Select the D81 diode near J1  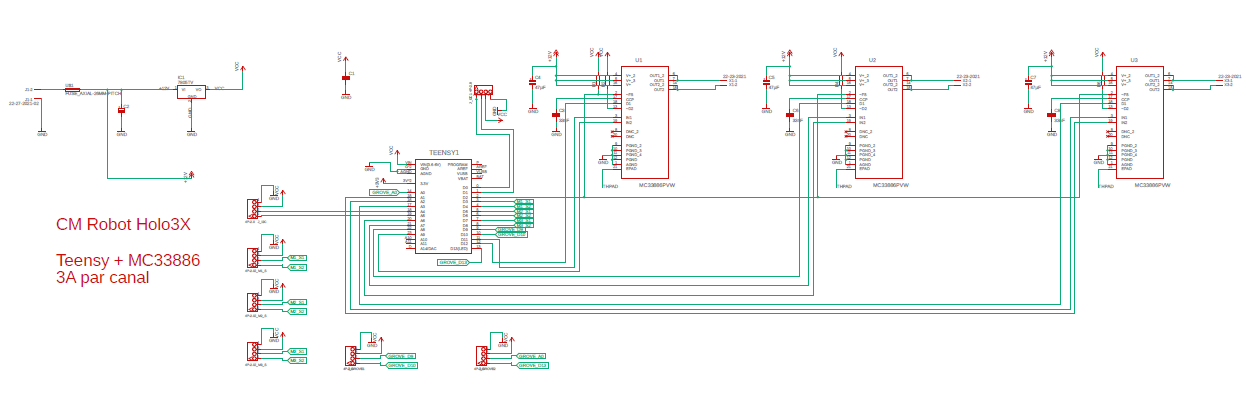pyautogui.click(x=71, y=89)
